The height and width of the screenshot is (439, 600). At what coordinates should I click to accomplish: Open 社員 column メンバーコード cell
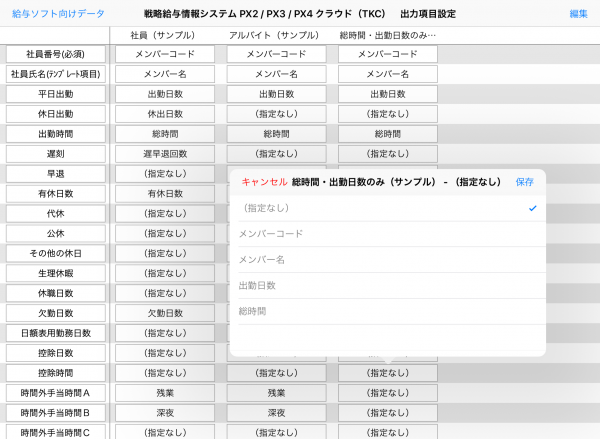pos(165,54)
